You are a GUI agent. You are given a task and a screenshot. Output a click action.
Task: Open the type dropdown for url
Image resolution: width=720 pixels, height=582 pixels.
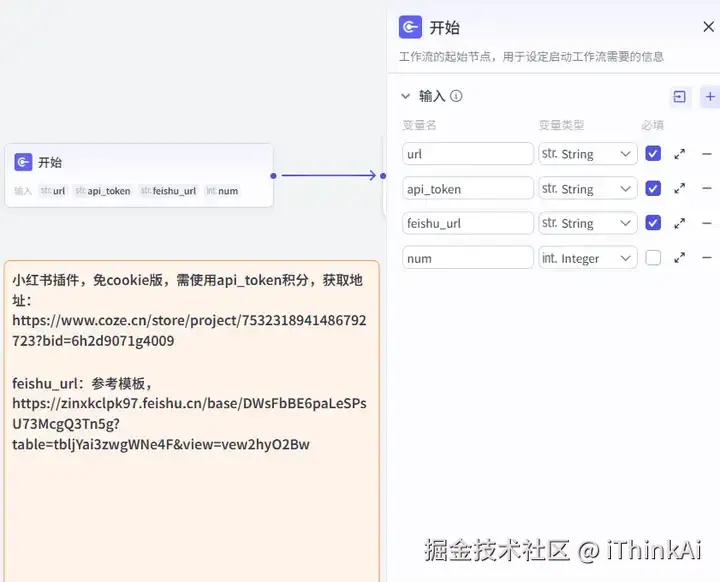(588, 154)
